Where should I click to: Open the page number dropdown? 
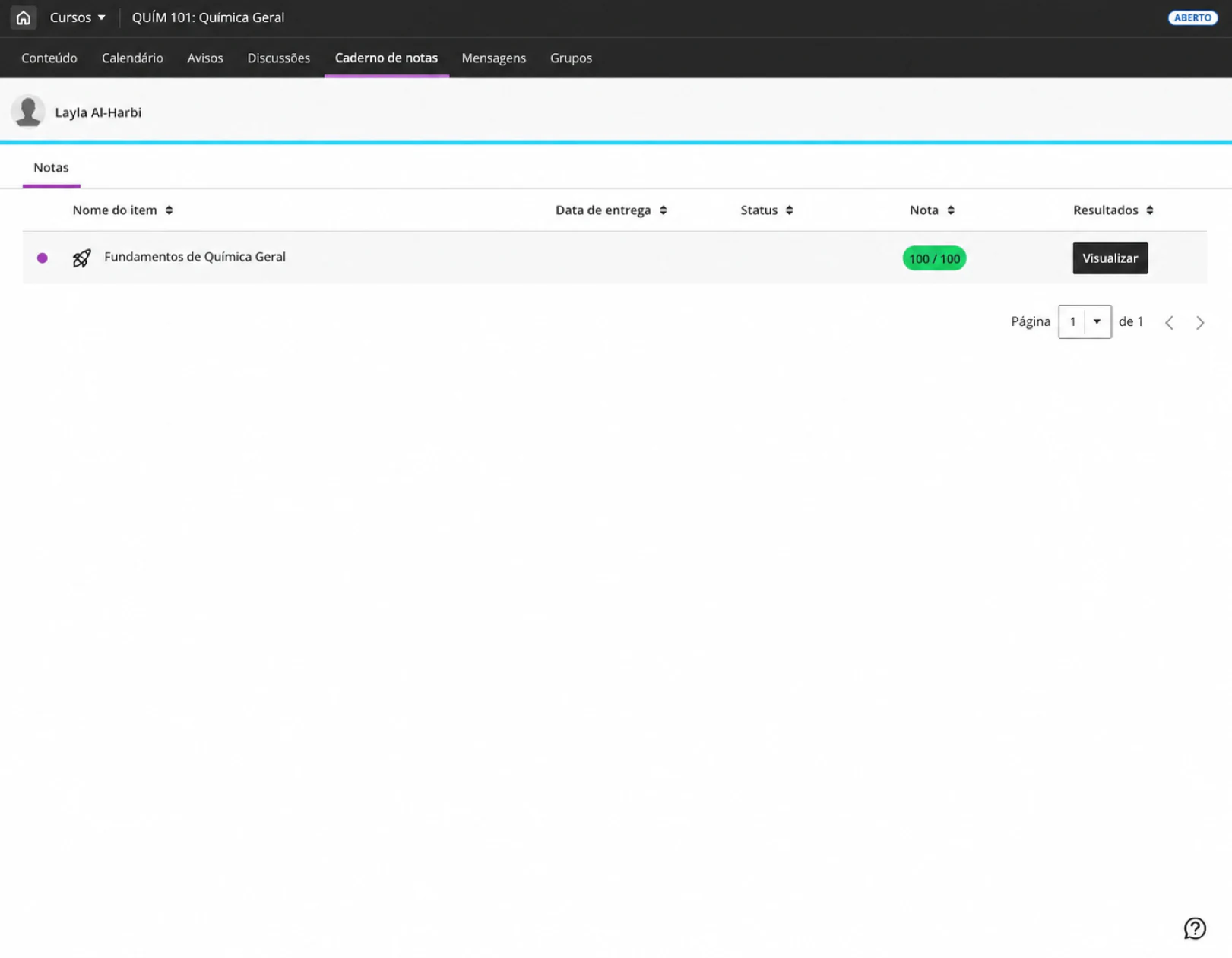point(1085,322)
